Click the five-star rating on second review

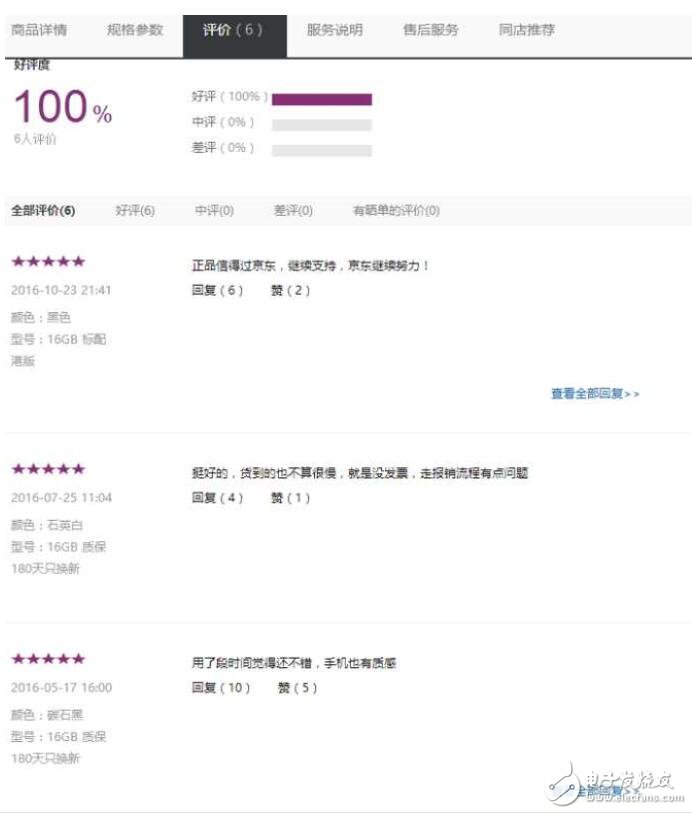click(47, 468)
